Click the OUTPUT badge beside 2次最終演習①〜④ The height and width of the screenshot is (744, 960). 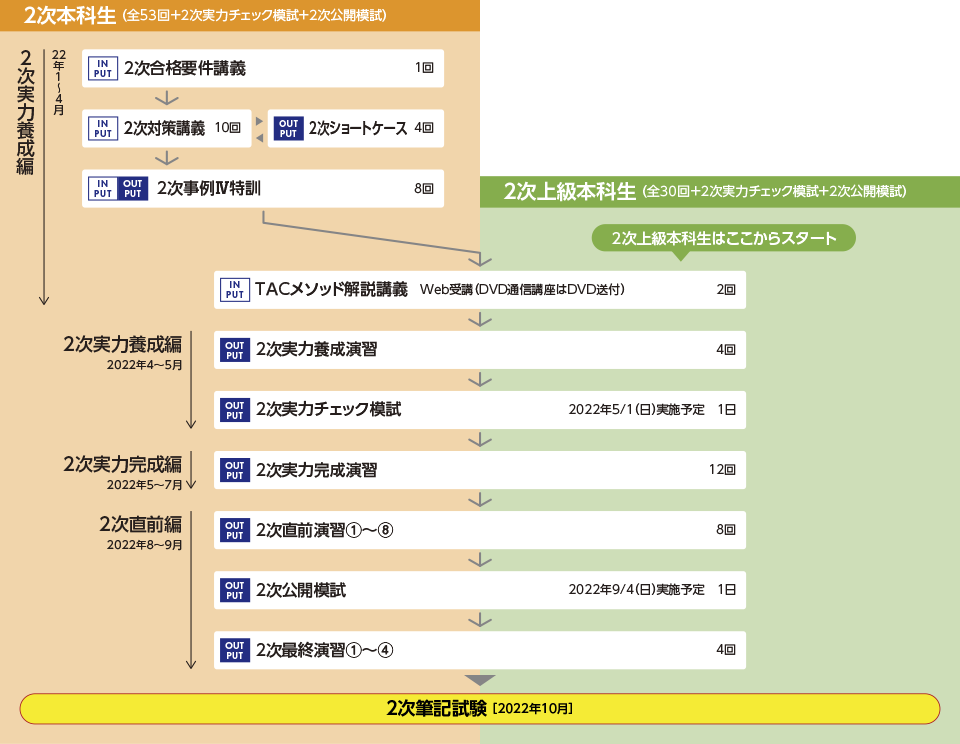[234, 650]
